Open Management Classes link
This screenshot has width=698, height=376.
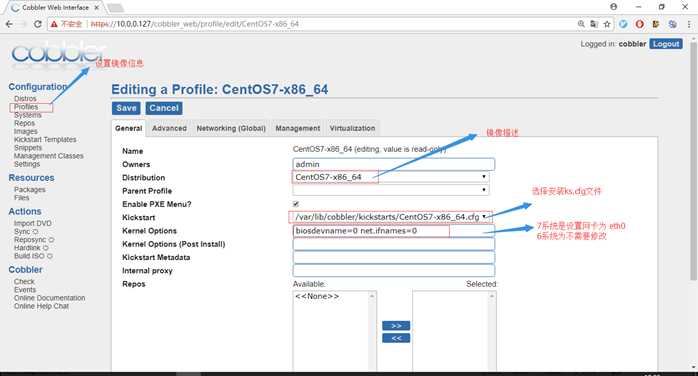point(49,156)
